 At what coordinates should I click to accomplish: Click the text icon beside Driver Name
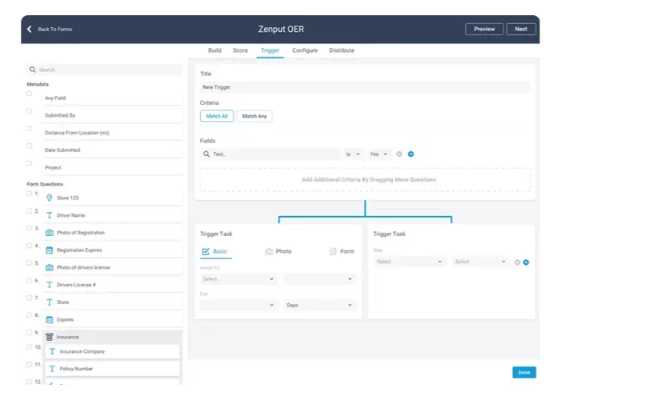point(49,215)
